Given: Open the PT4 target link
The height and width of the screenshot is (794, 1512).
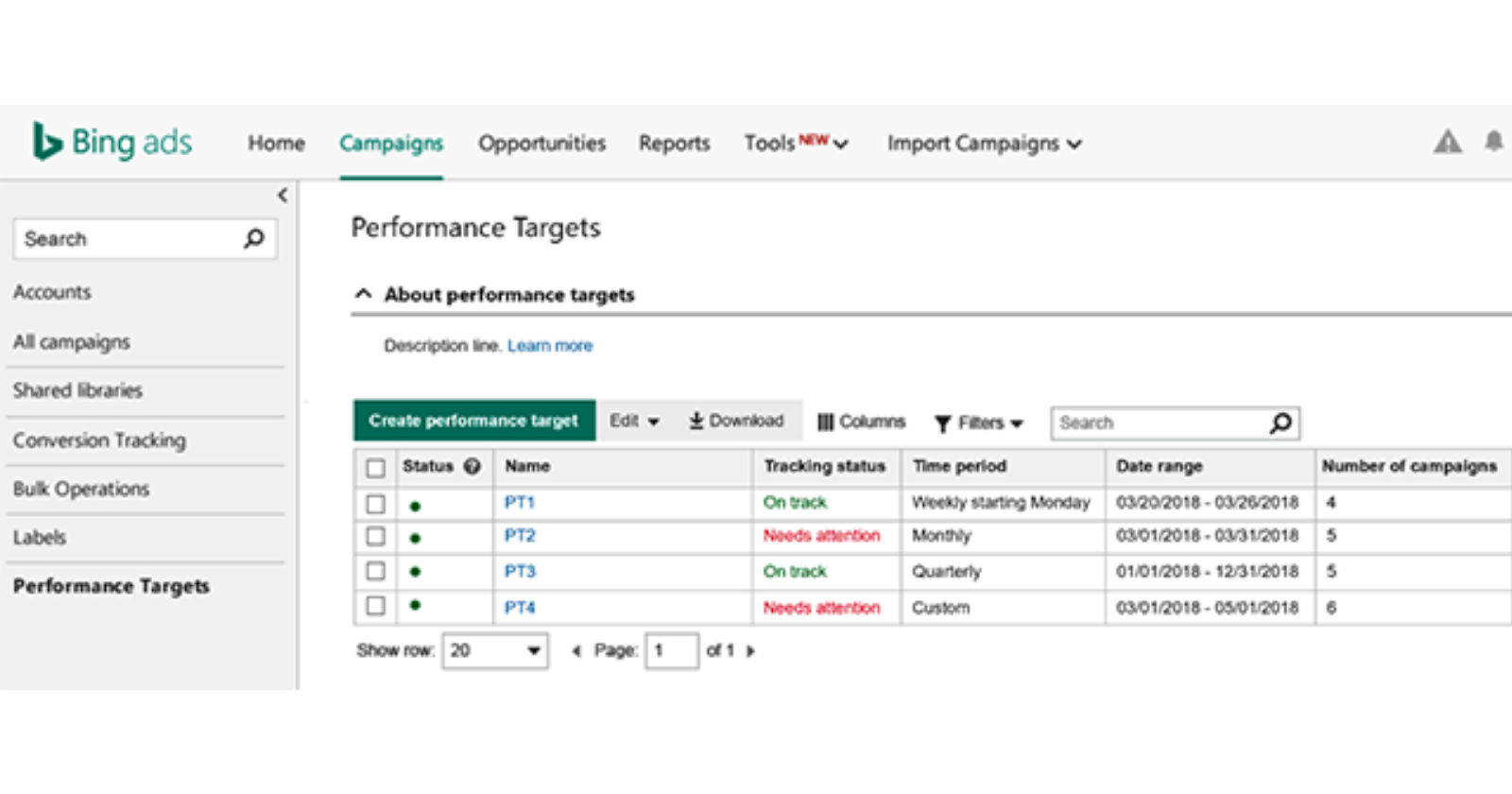Looking at the screenshot, I should tap(520, 607).
